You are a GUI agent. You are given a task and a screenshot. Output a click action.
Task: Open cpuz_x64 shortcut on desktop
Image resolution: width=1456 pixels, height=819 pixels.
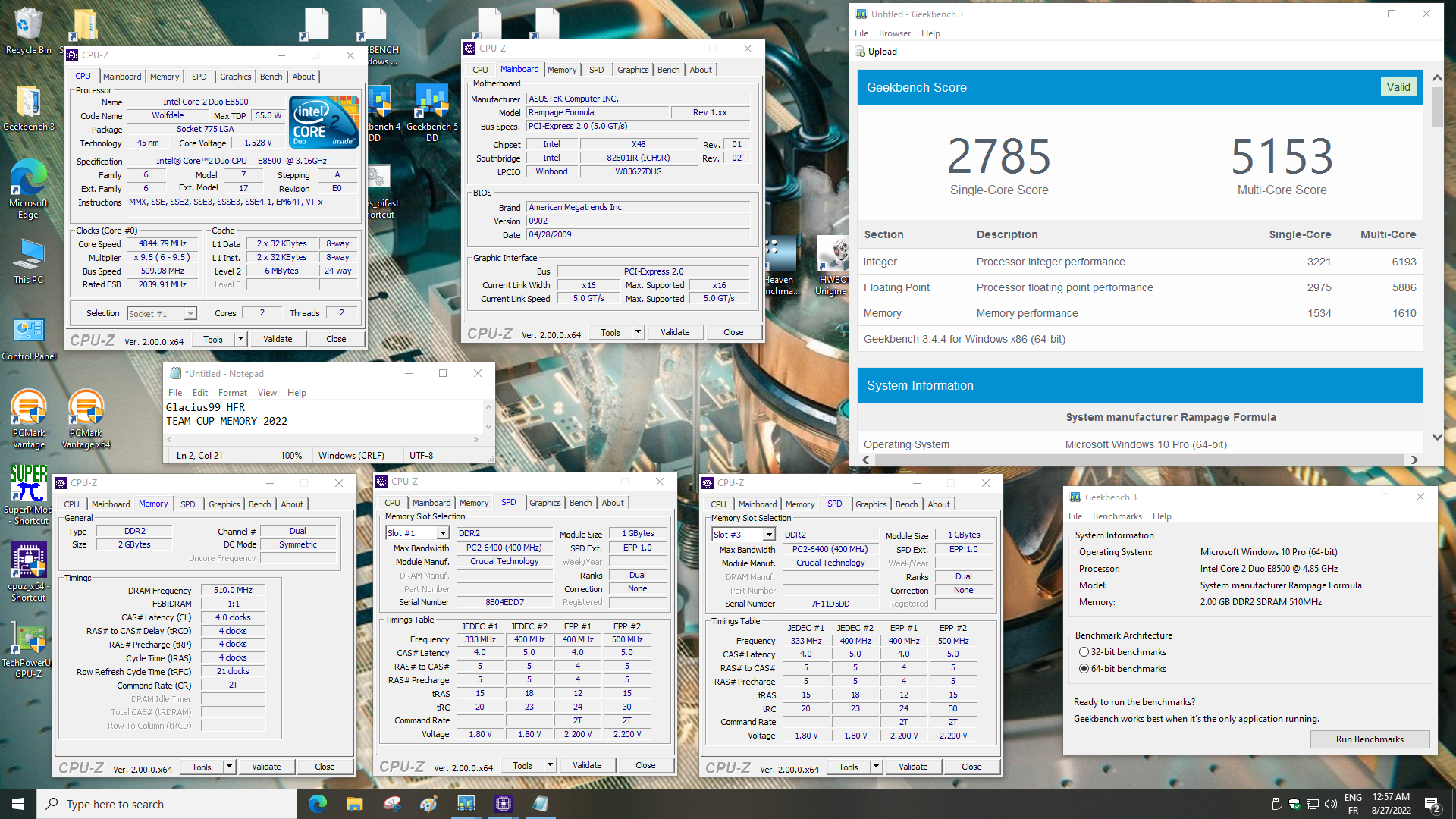point(28,573)
